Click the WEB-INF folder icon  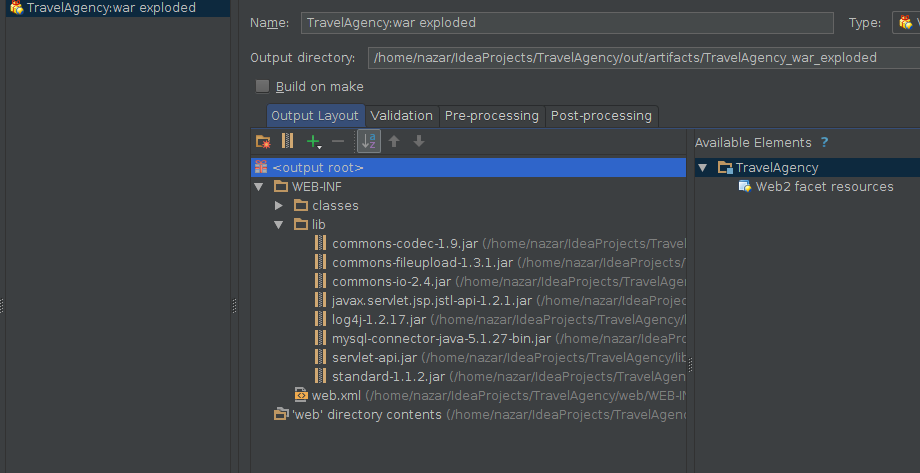pyautogui.click(x=281, y=187)
